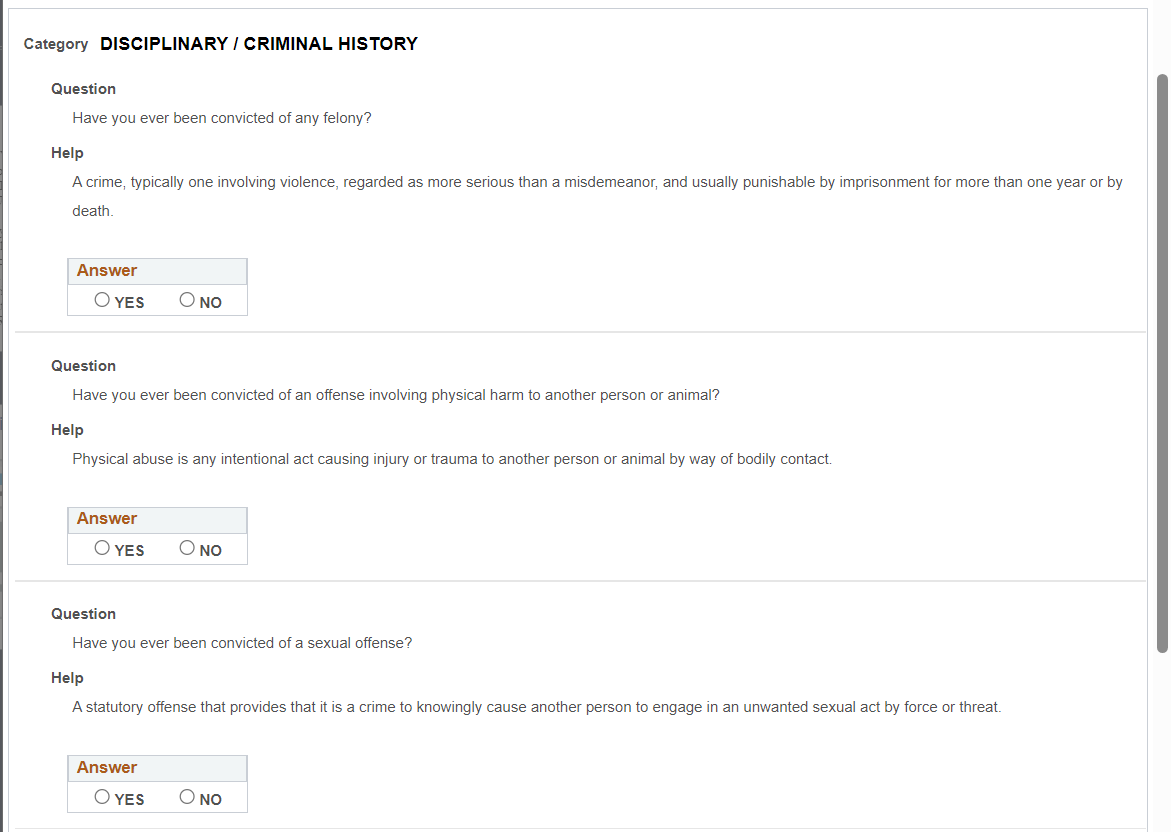The width and height of the screenshot is (1171, 832).
Task: Click the 'A statutory offense' help text
Action: click(x=536, y=707)
